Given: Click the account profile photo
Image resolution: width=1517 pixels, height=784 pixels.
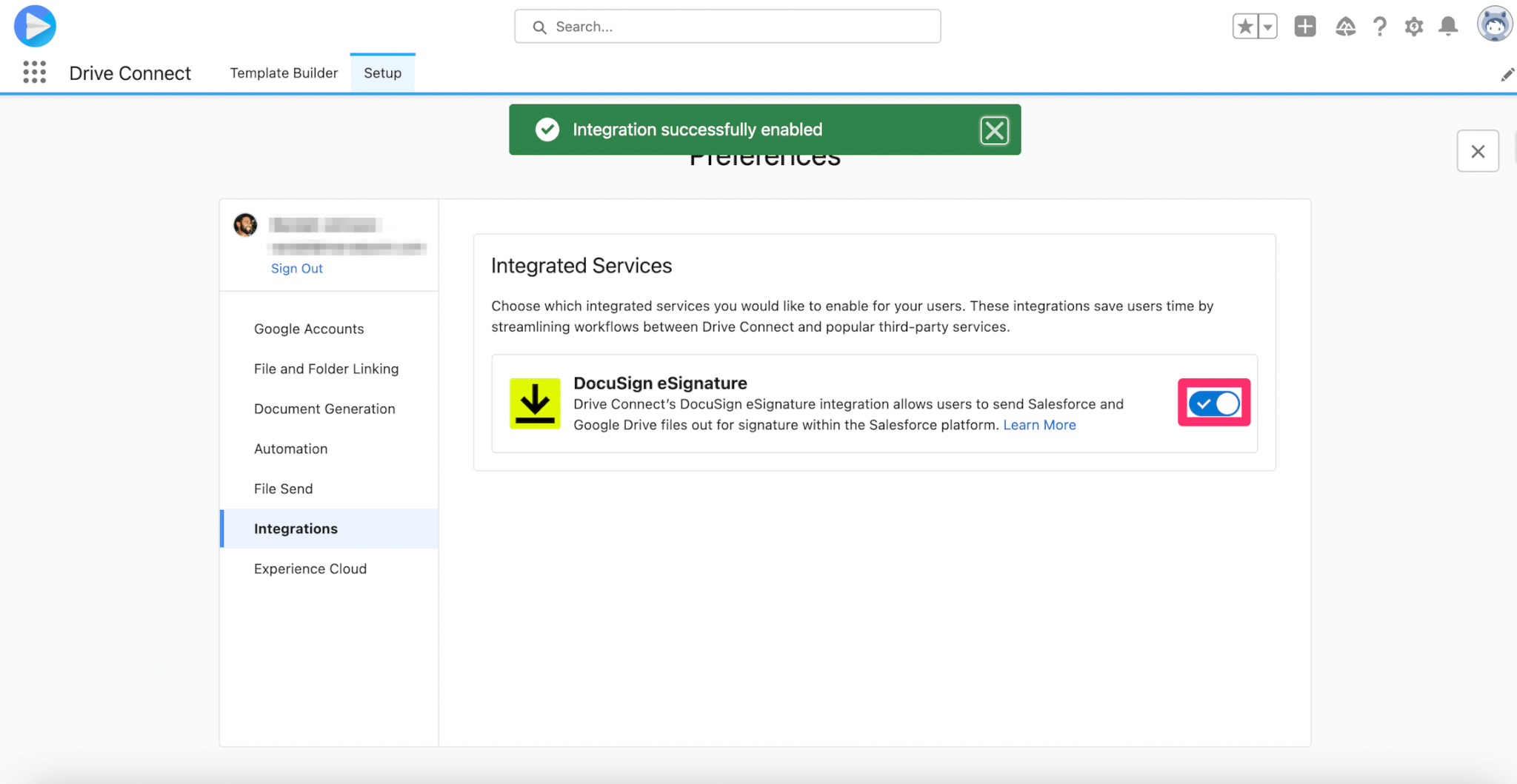Looking at the screenshot, I should (x=246, y=224).
